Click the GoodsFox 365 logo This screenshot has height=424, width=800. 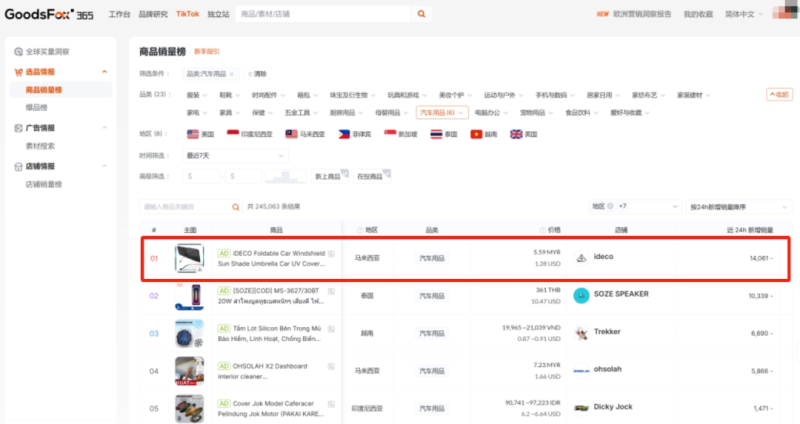click(x=48, y=14)
